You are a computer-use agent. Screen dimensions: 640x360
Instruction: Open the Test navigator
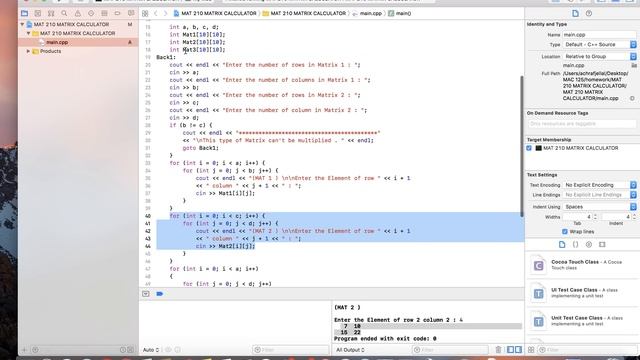pos(91,13)
